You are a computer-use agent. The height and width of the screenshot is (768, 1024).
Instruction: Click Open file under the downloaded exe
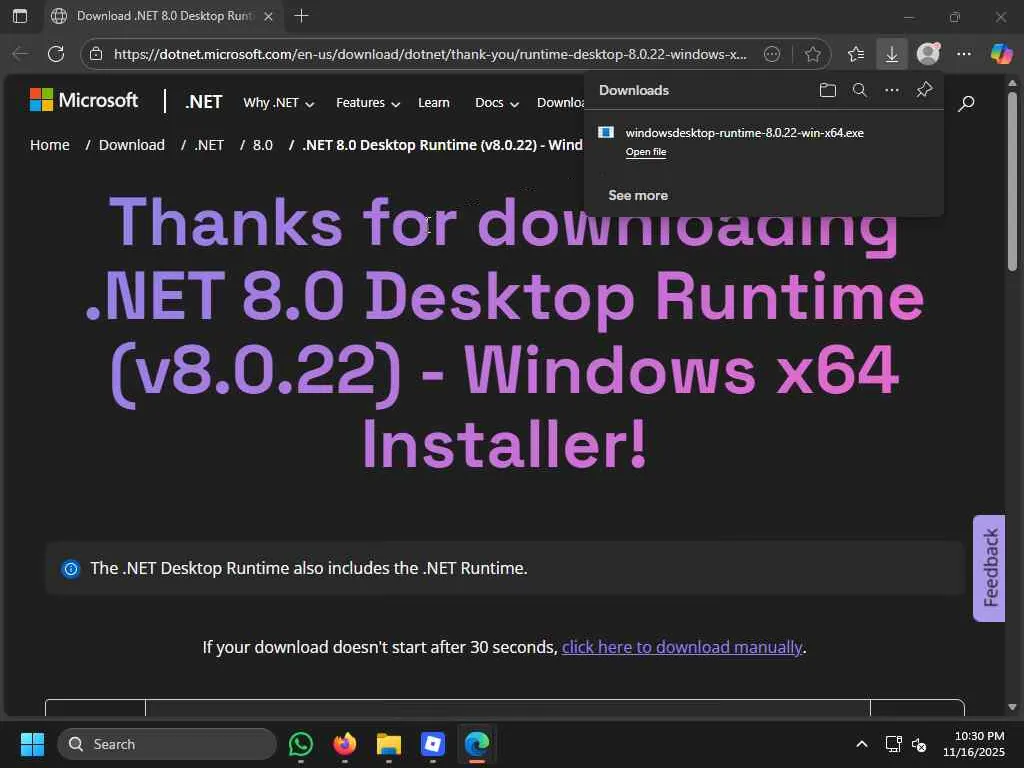646,152
